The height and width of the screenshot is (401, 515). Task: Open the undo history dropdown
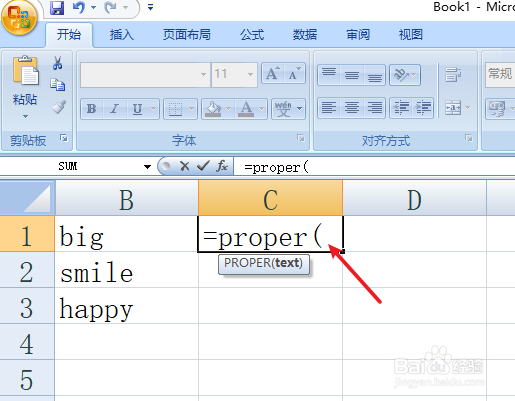pos(93,7)
